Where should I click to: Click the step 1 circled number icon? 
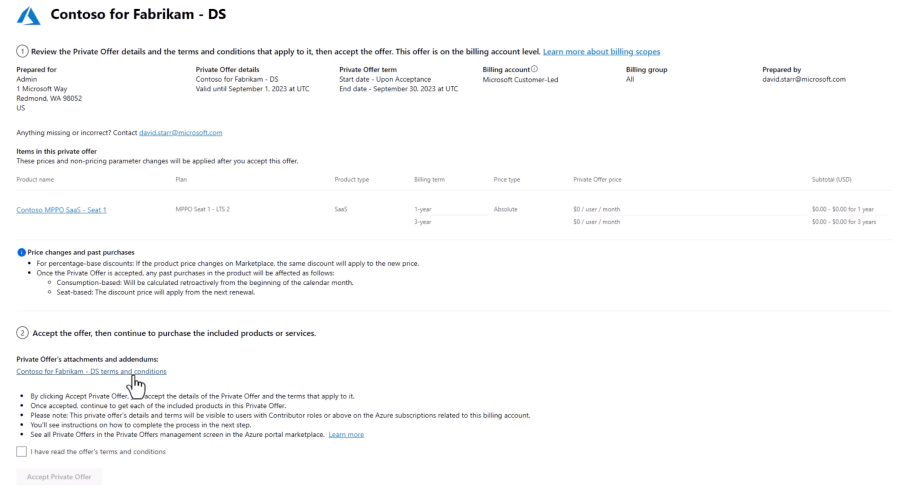click(x=21, y=51)
